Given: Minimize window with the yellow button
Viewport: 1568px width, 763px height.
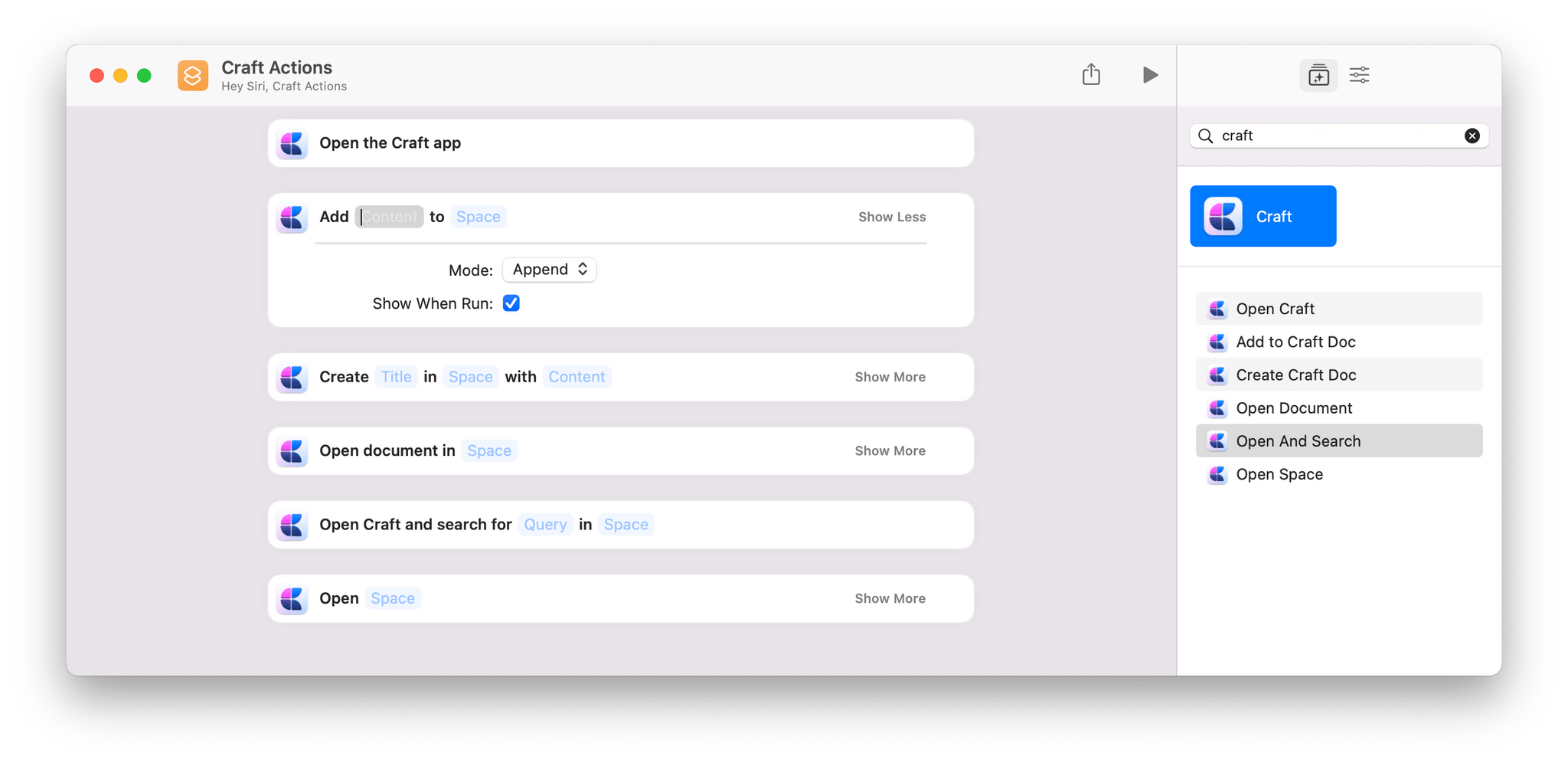Looking at the screenshot, I should click(x=120, y=75).
